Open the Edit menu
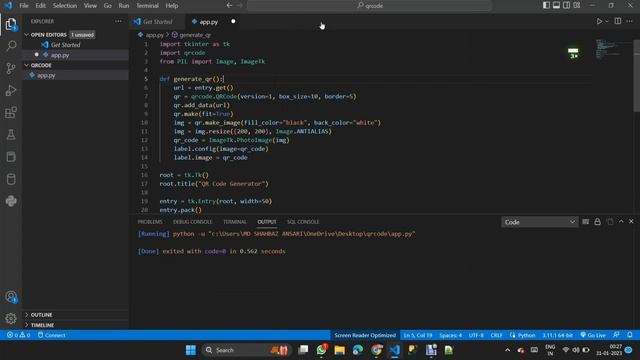 (40, 6)
